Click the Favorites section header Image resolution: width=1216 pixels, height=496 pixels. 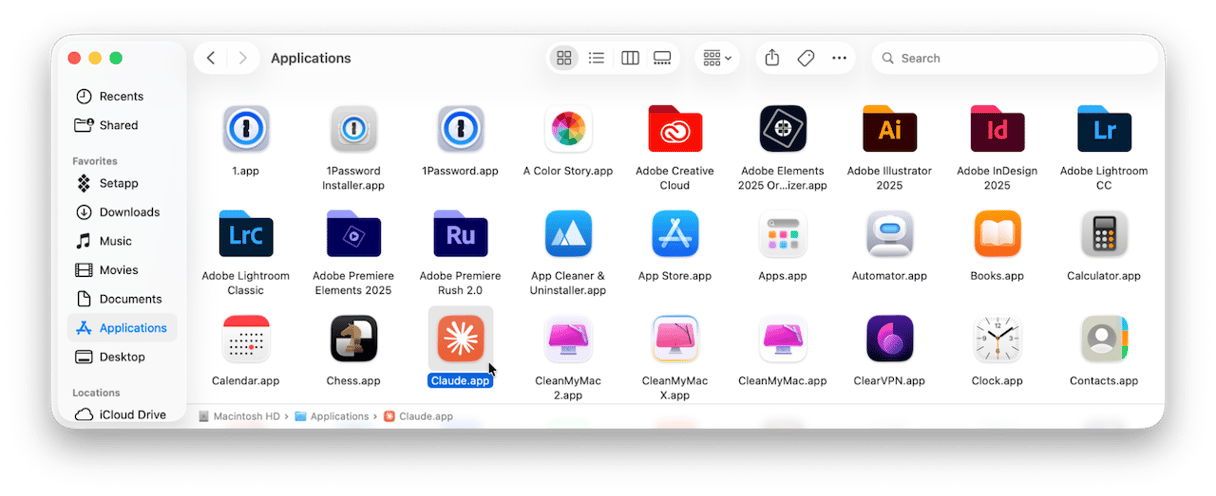(x=95, y=161)
